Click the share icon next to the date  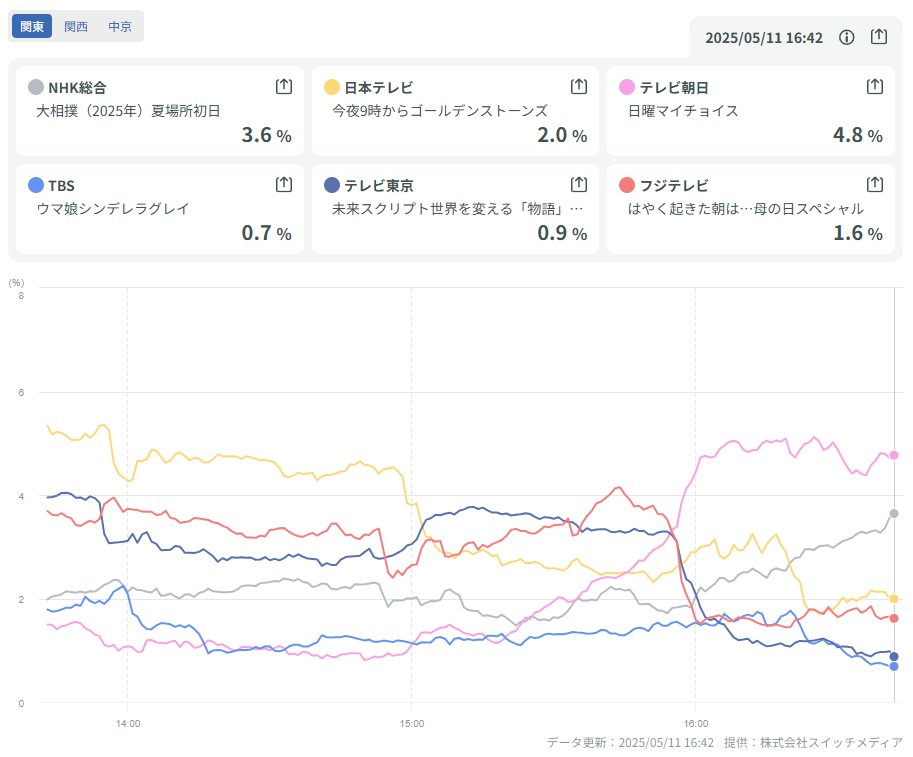click(x=879, y=37)
